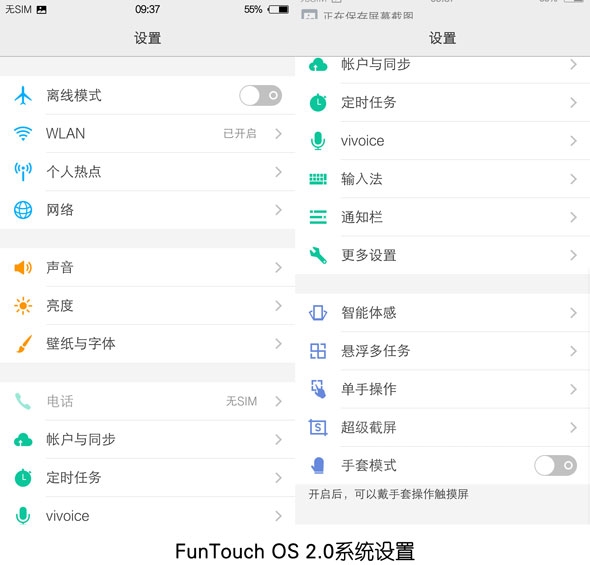This screenshot has width=590, height=565.
Task: Tap the airplane icon for 离线模式
Action: point(23,96)
